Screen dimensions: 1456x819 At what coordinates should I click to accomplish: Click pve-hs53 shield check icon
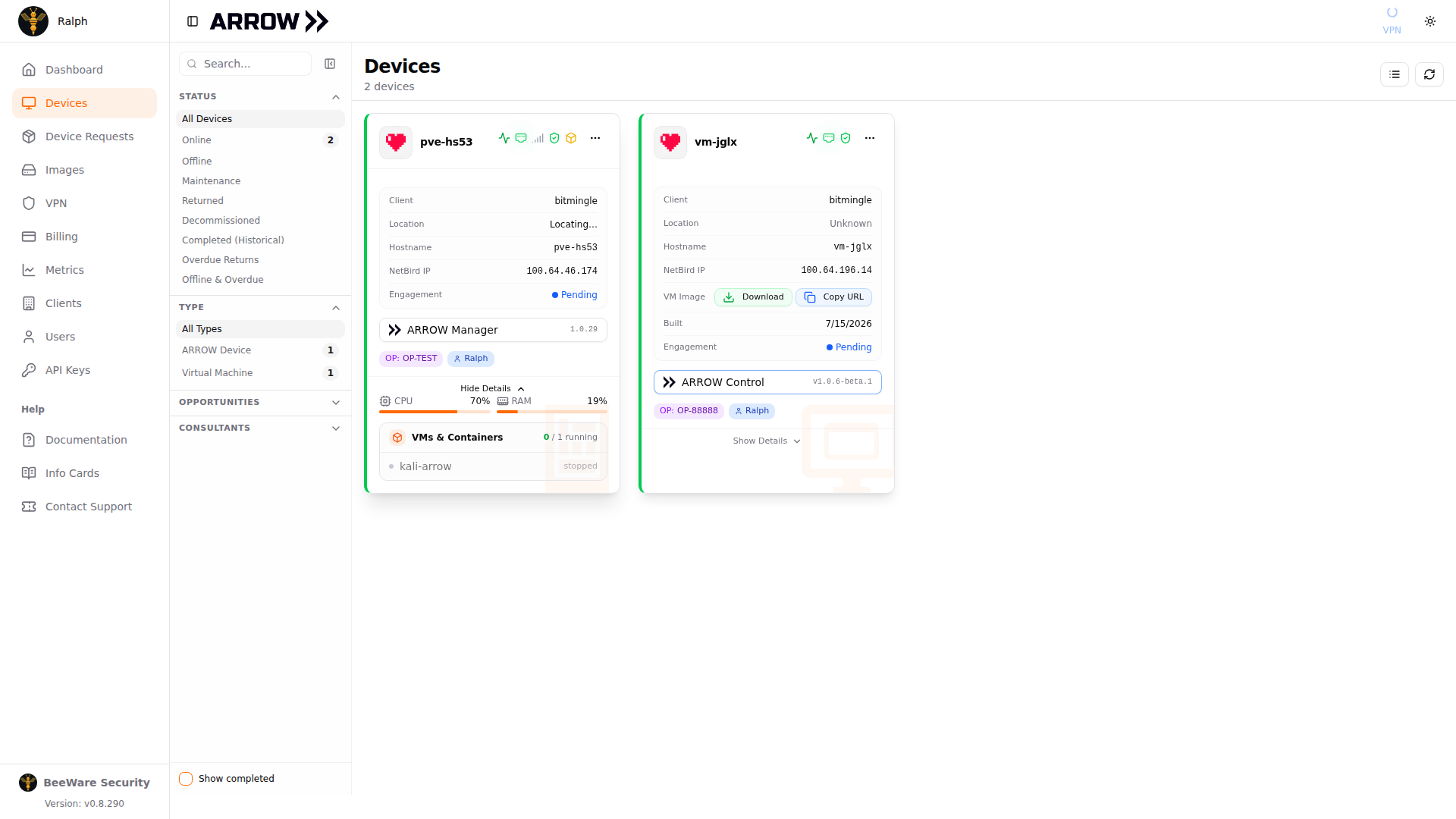554,138
